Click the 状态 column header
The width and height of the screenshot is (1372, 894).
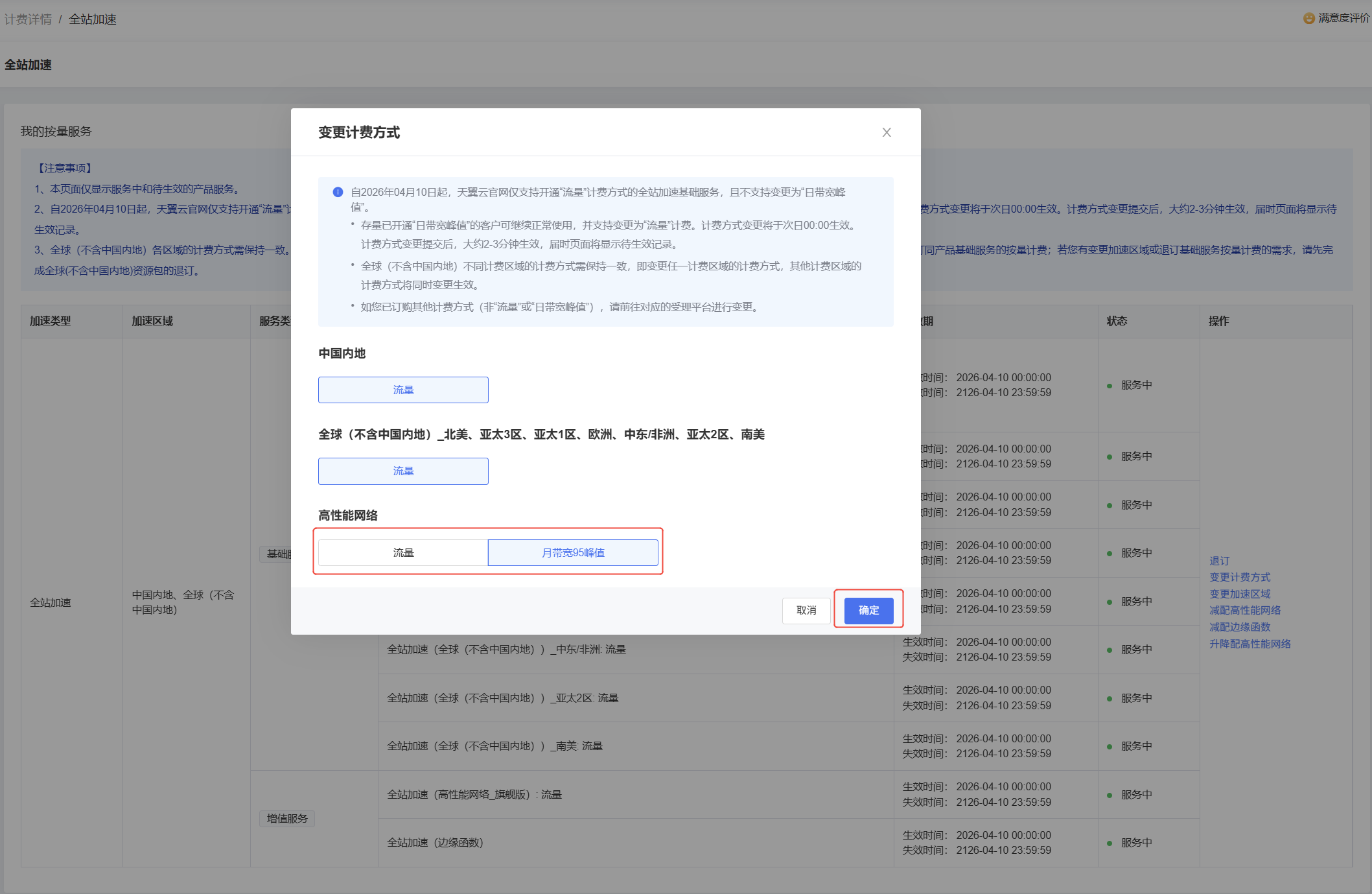click(x=1117, y=321)
